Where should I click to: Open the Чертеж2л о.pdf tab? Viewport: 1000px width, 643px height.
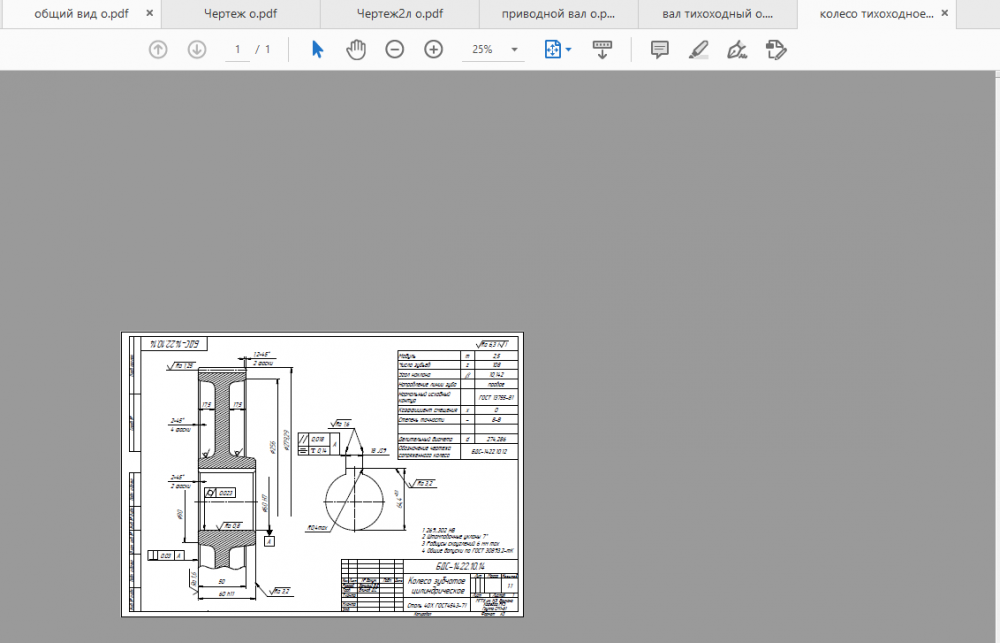(400, 15)
